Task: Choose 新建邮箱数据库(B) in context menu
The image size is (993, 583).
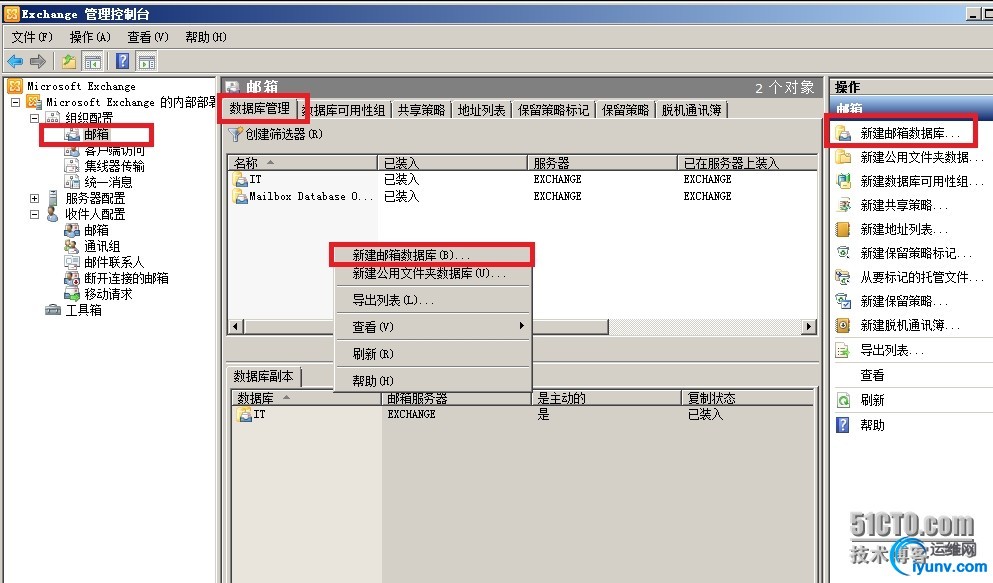Action: pos(432,255)
